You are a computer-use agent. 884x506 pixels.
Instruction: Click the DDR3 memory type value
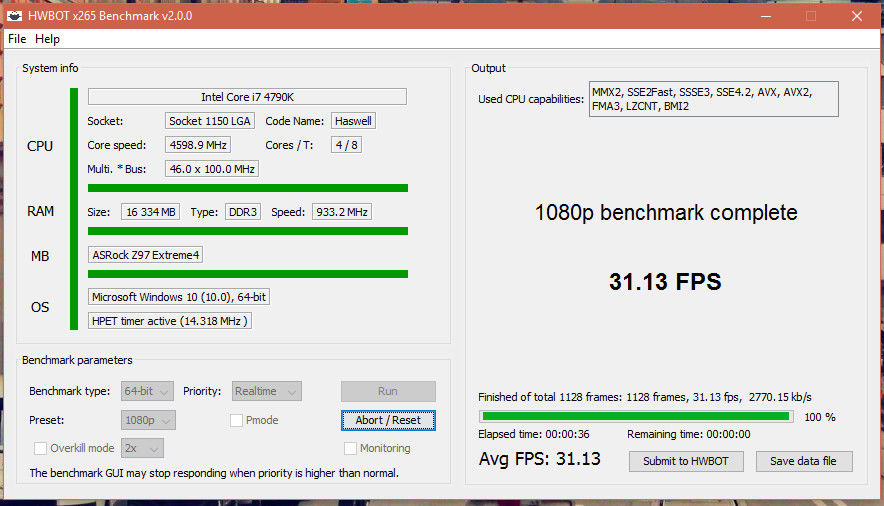(x=243, y=212)
